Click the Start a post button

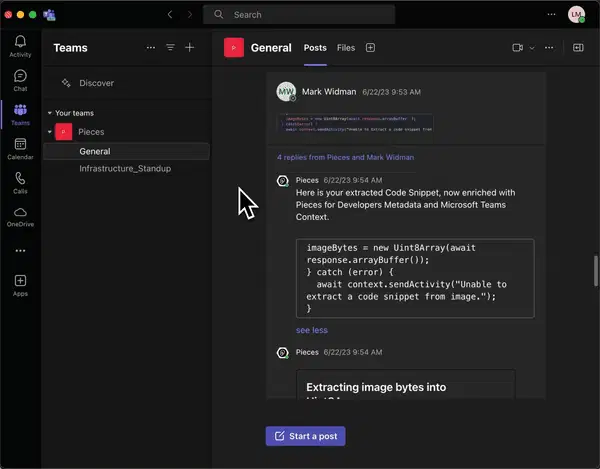click(305, 436)
